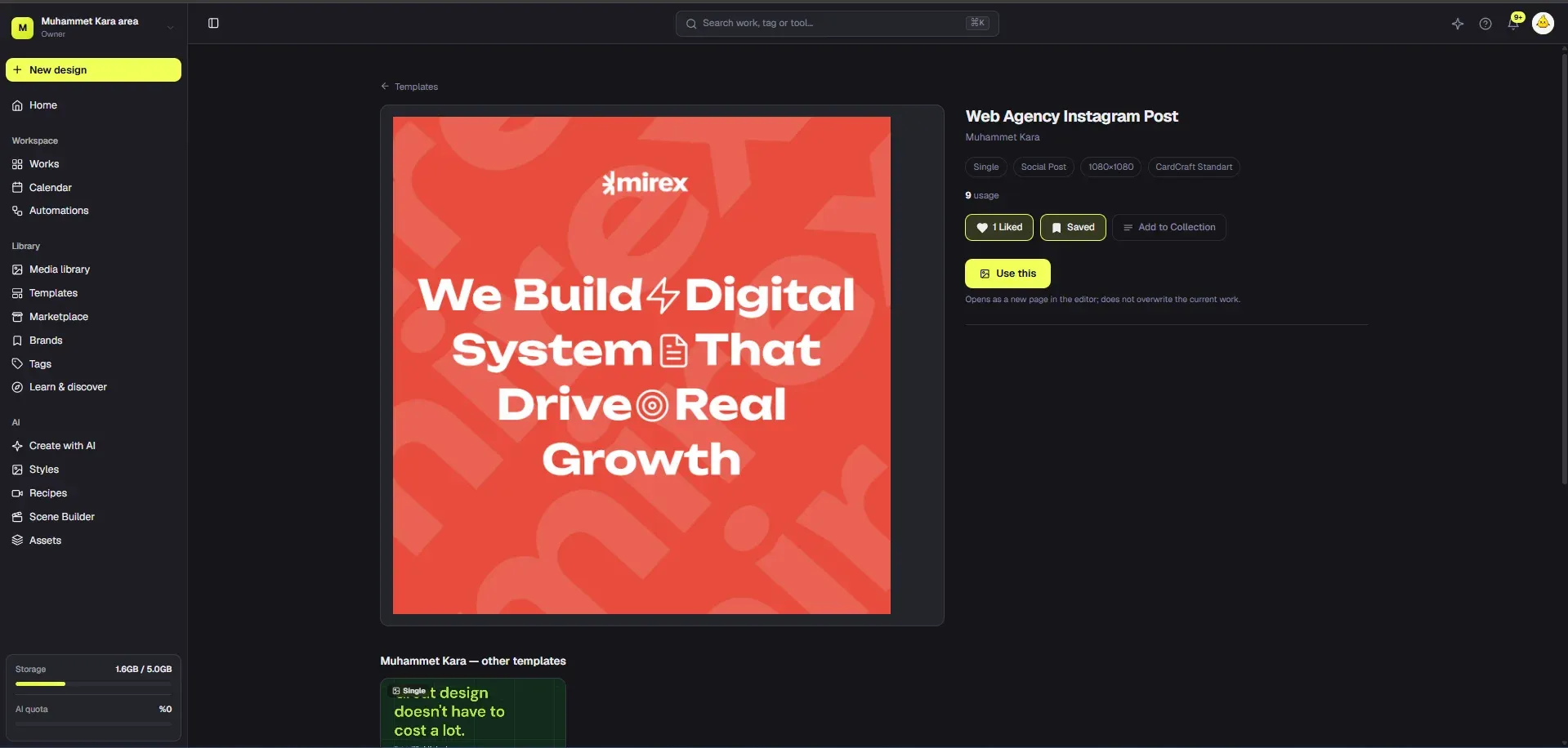Click the Styles icon in sidebar

click(x=17, y=470)
